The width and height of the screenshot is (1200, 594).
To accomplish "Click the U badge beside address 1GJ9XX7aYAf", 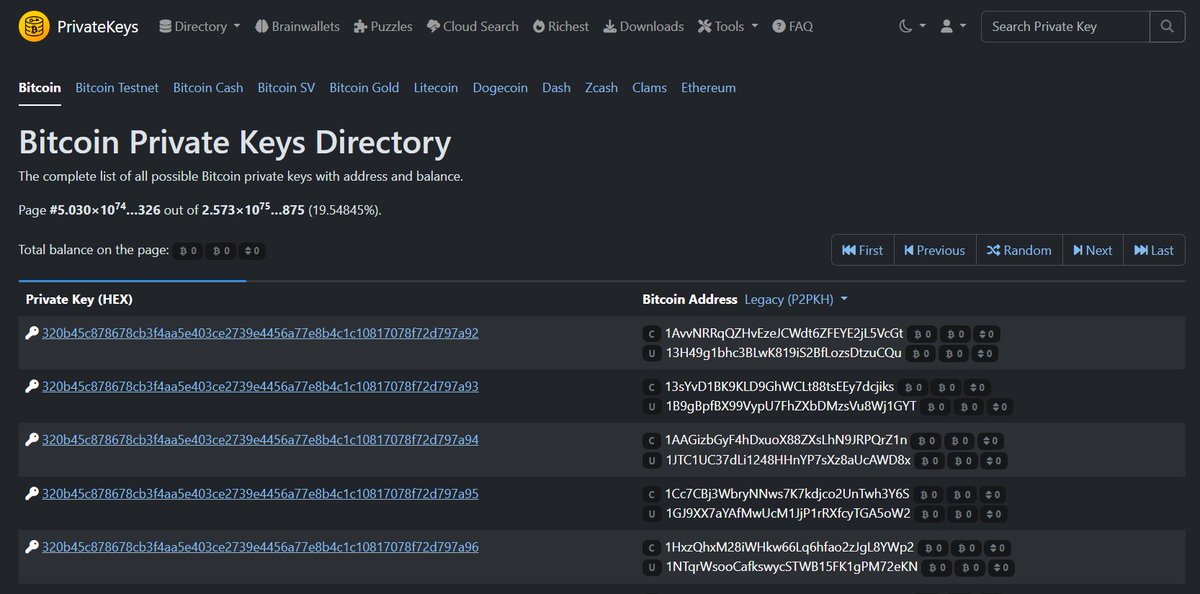I will pos(652,514).
